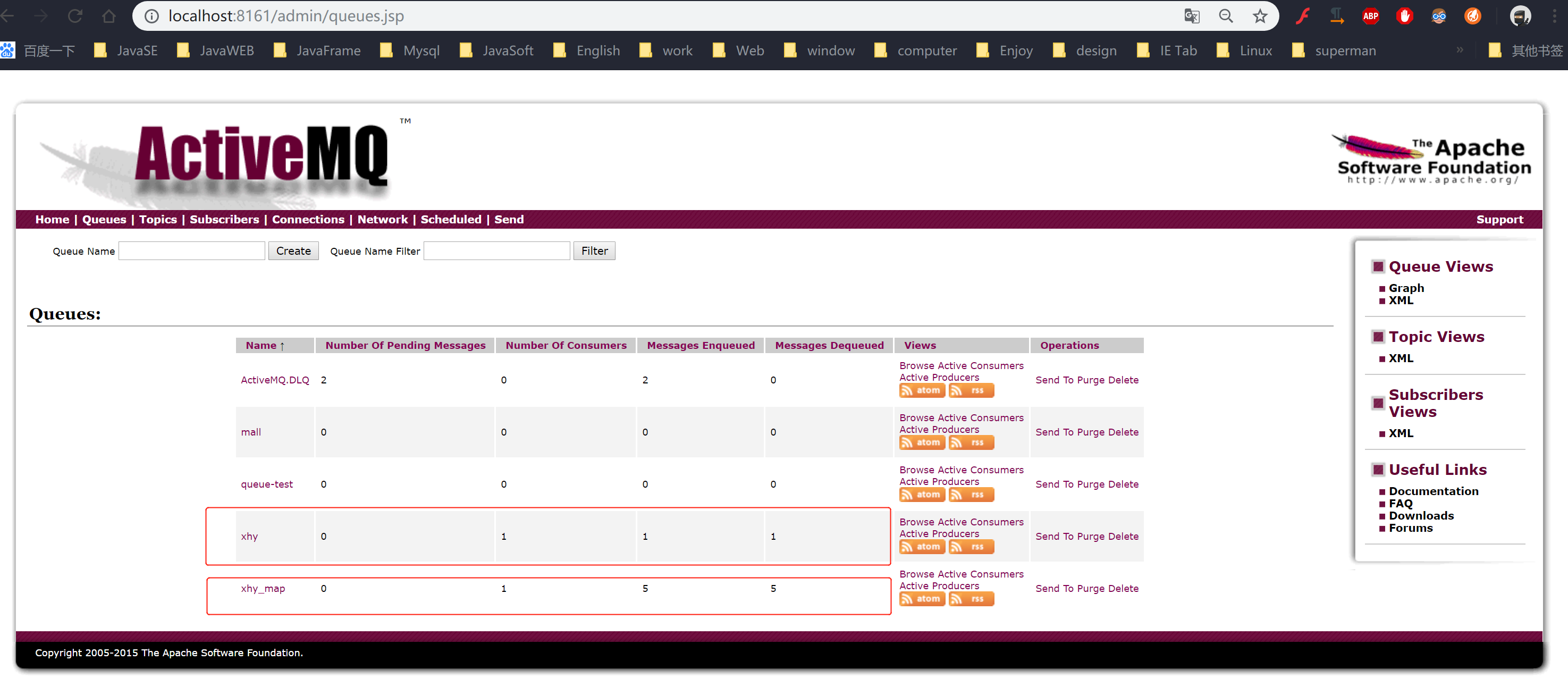Click the browser home icon
Screen dimensions: 1568x694
109,16
